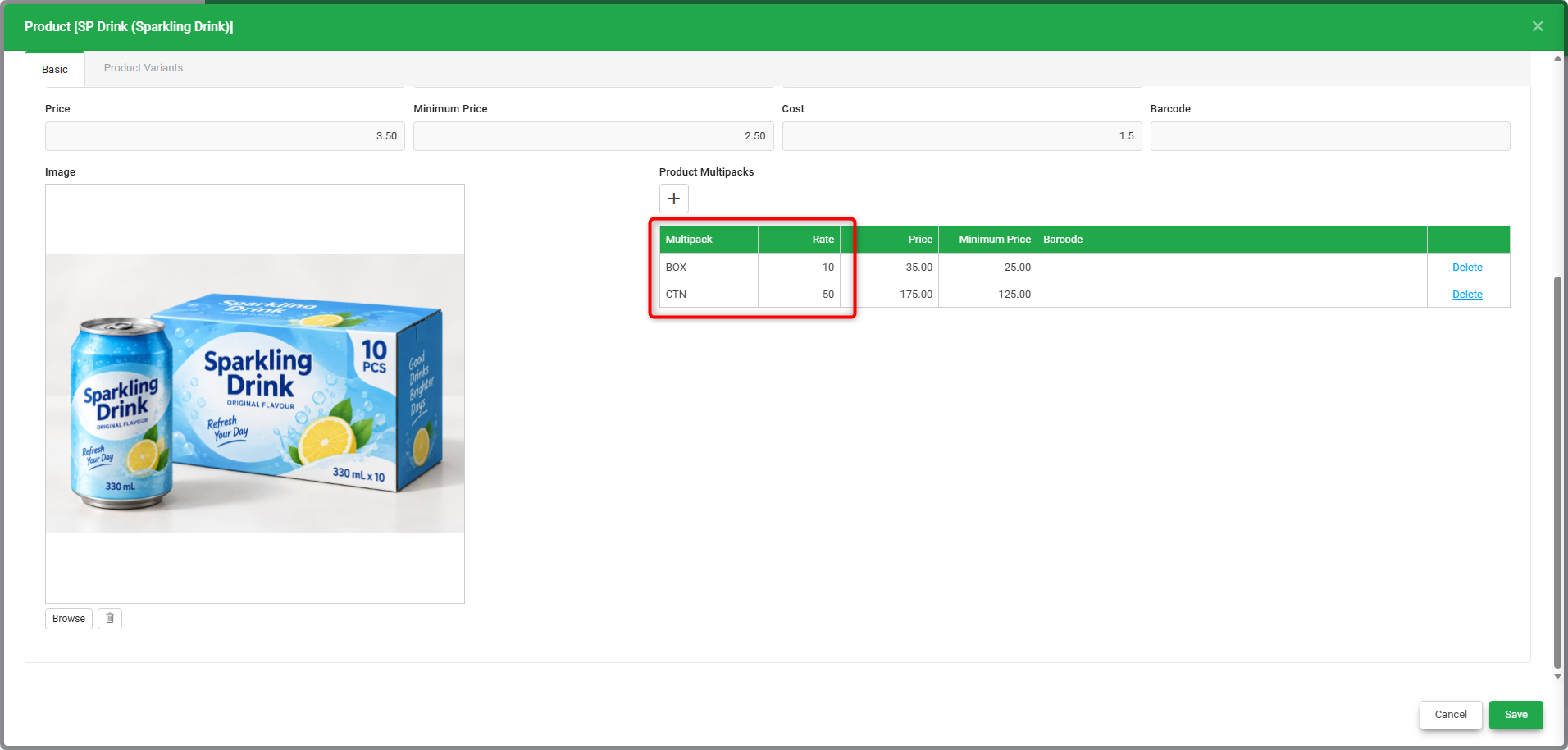
Task: Click scrollbar down arrow
Action: pos(1557,676)
